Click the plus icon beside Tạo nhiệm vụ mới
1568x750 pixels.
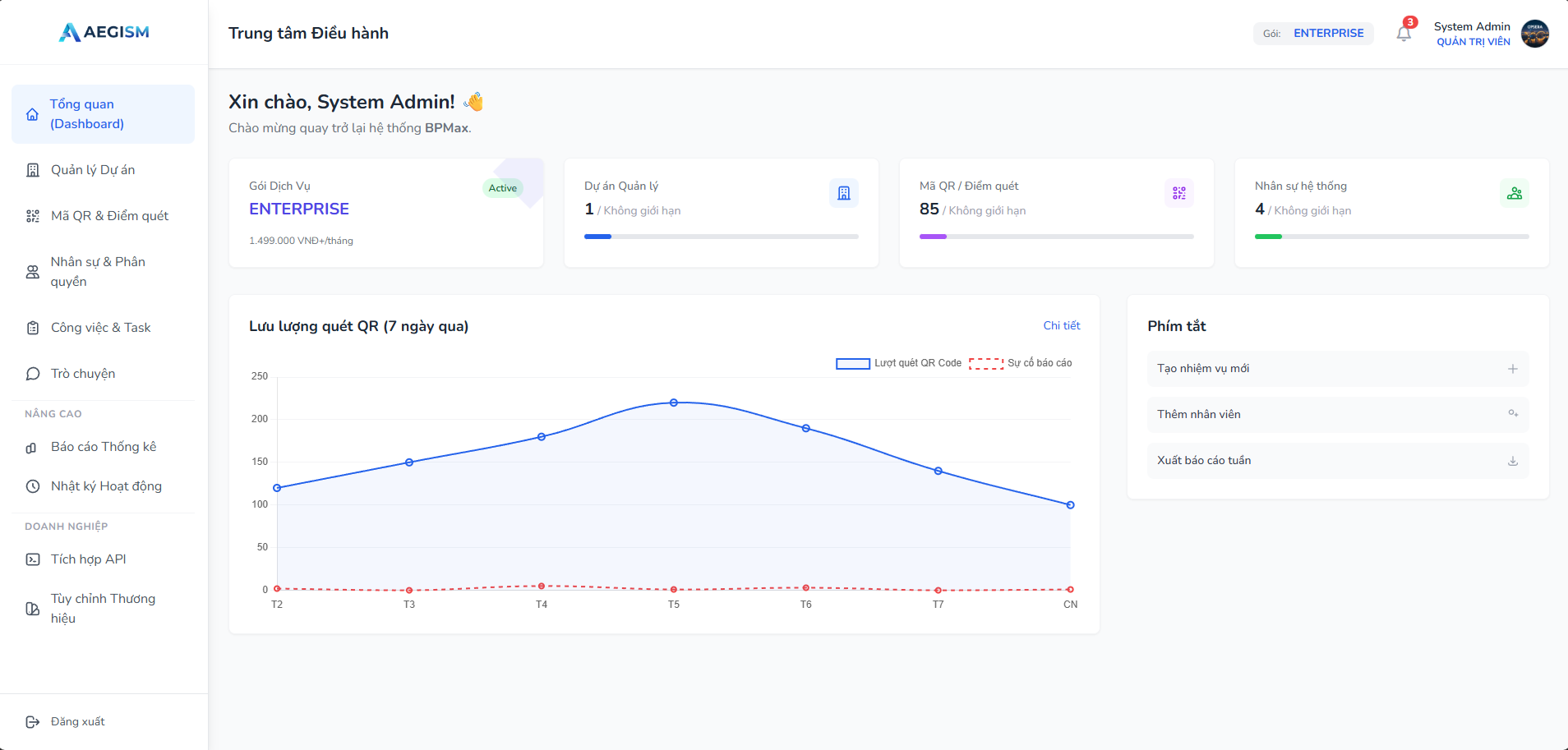point(1512,369)
